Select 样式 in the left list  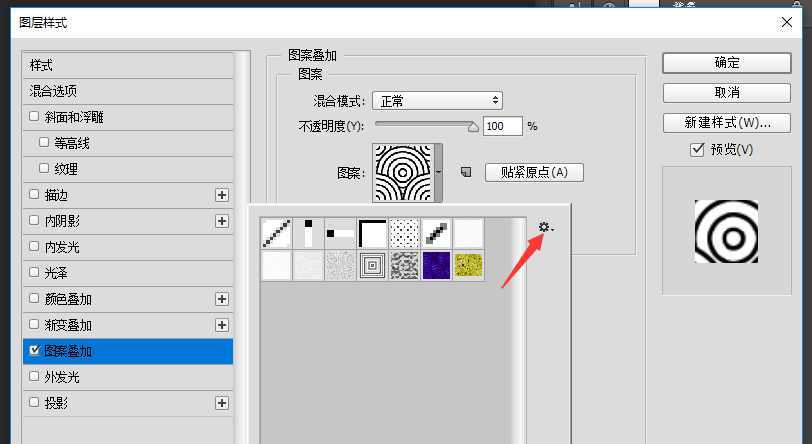(128, 65)
